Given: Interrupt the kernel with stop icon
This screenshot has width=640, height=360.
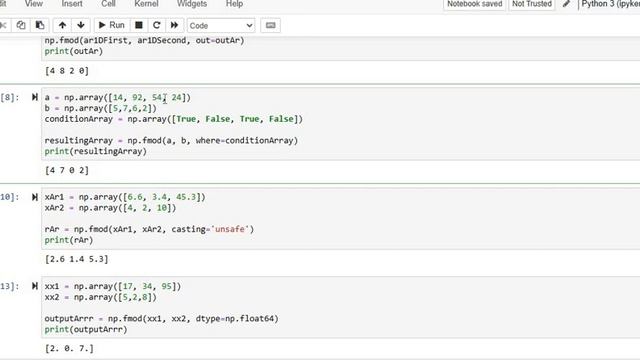Looking at the screenshot, I should (x=139, y=25).
